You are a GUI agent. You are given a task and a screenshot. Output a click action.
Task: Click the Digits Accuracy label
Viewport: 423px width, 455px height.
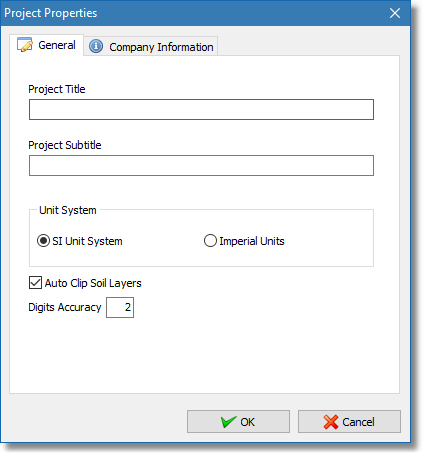pyautogui.click(x=65, y=307)
